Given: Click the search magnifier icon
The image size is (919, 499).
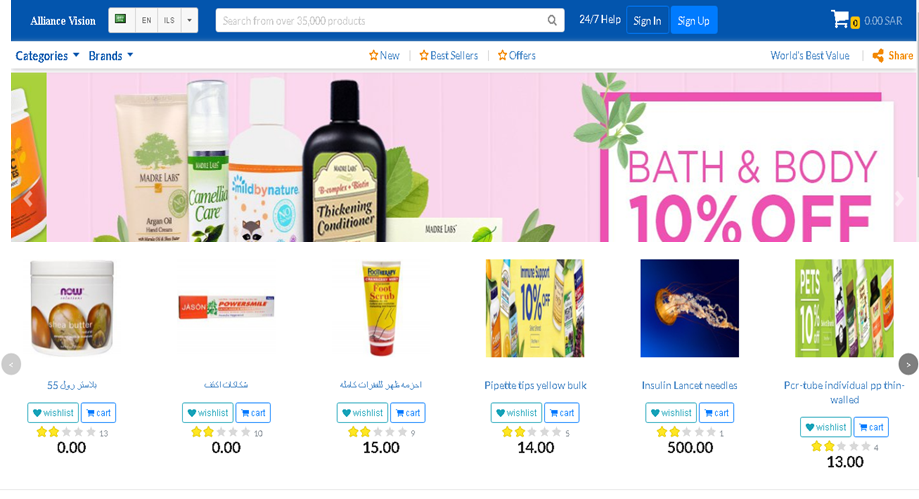Looking at the screenshot, I should 552,21.
